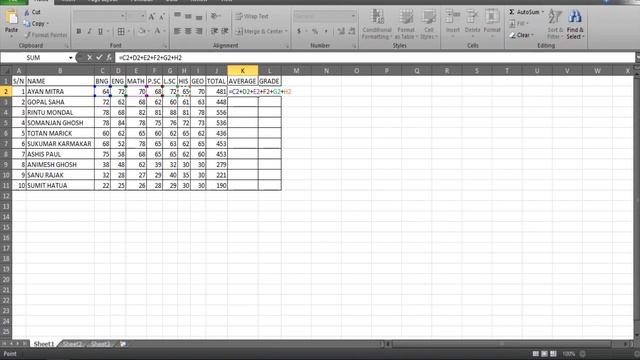Click in the formula bar text
Viewport: 640px width, 360px height.
pyautogui.click(x=151, y=58)
